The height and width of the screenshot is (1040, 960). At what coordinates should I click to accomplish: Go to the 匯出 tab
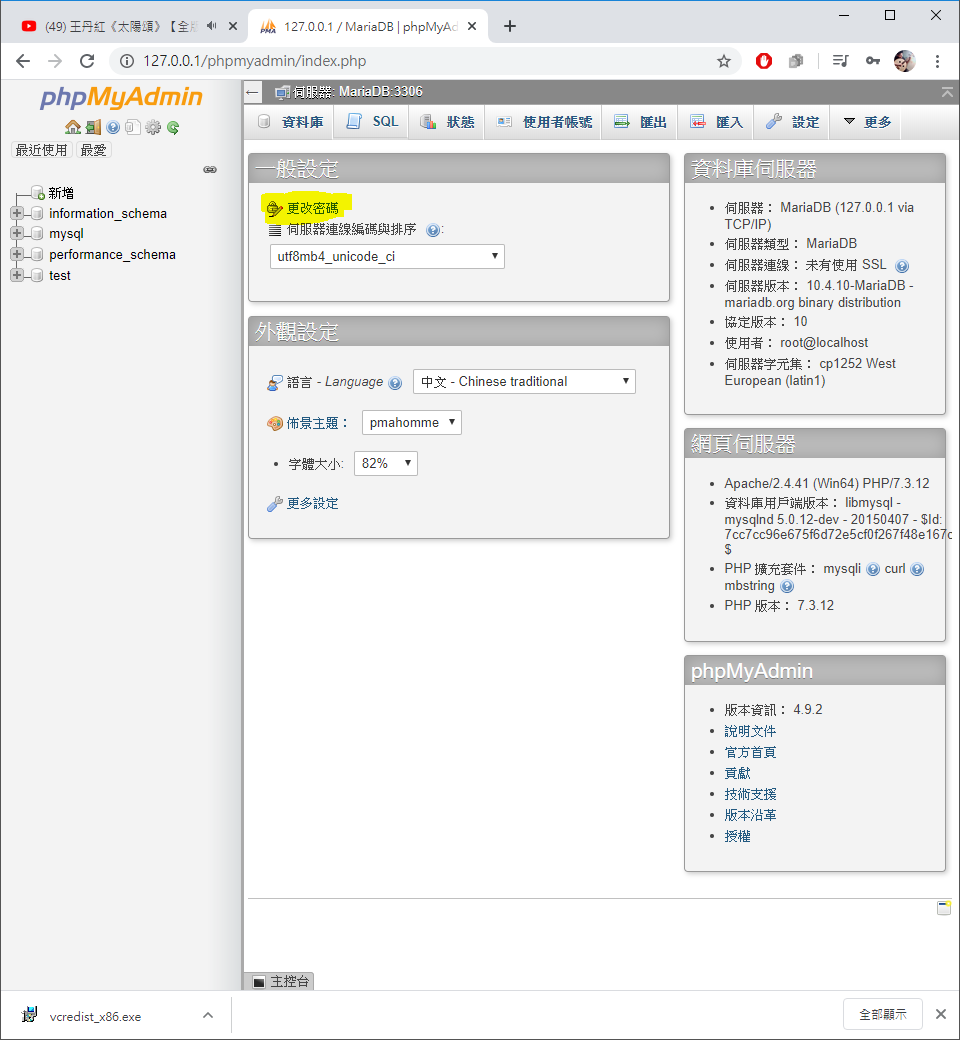coord(640,122)
